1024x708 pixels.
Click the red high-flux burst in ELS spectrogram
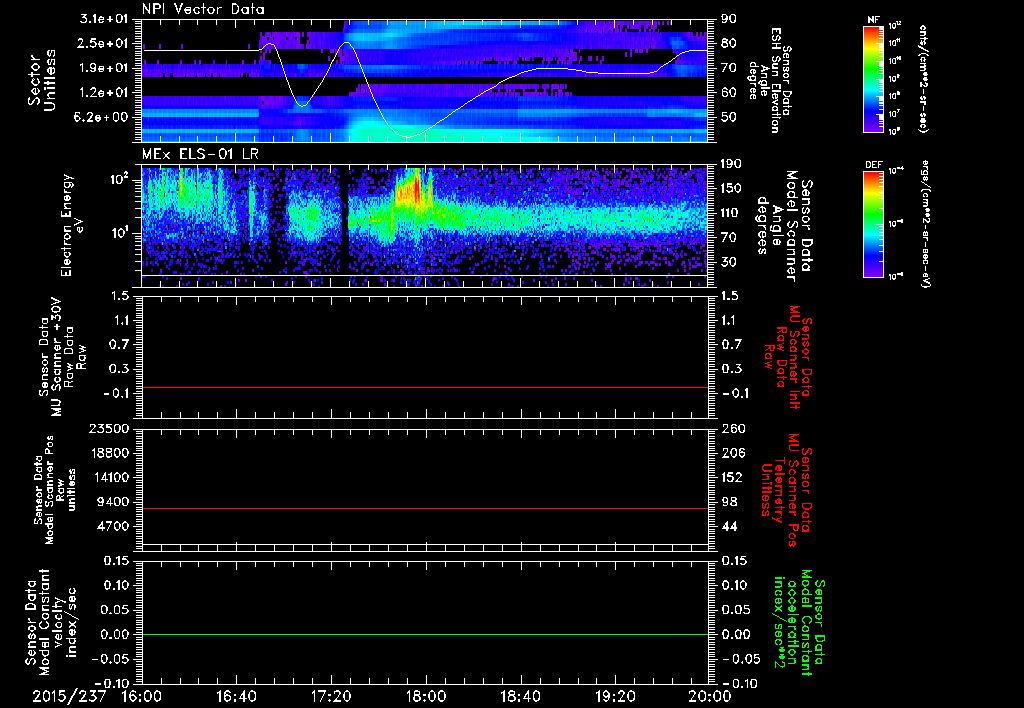[x=413, y=188]
